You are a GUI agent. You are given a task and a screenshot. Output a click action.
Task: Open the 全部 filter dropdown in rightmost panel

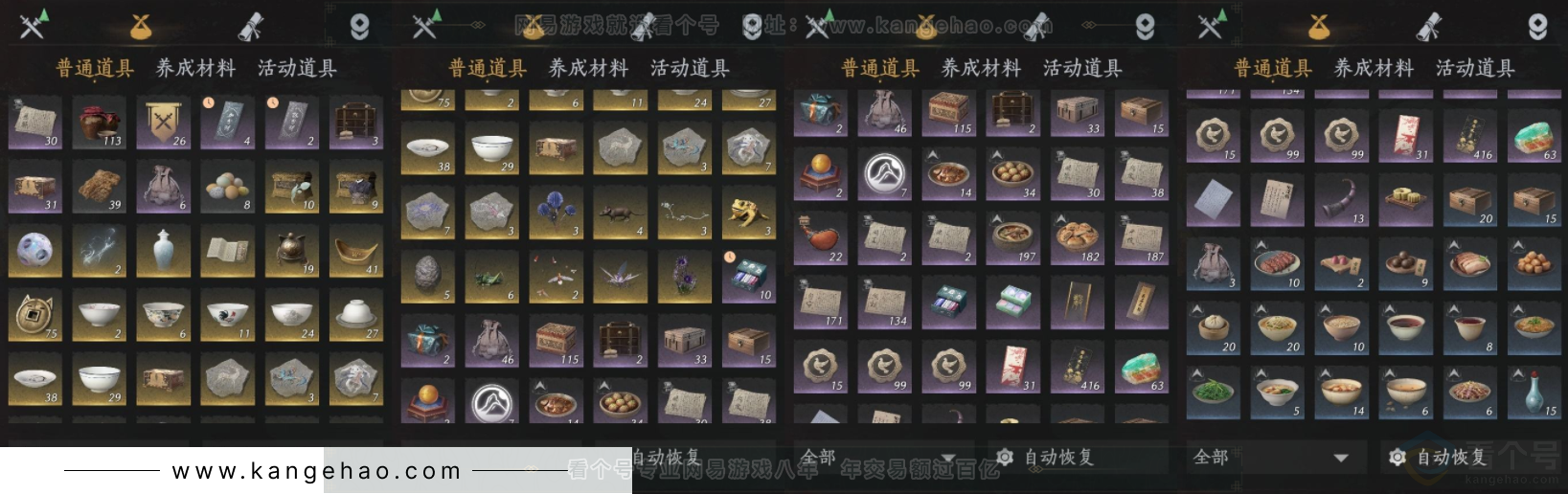[1272, 458]
